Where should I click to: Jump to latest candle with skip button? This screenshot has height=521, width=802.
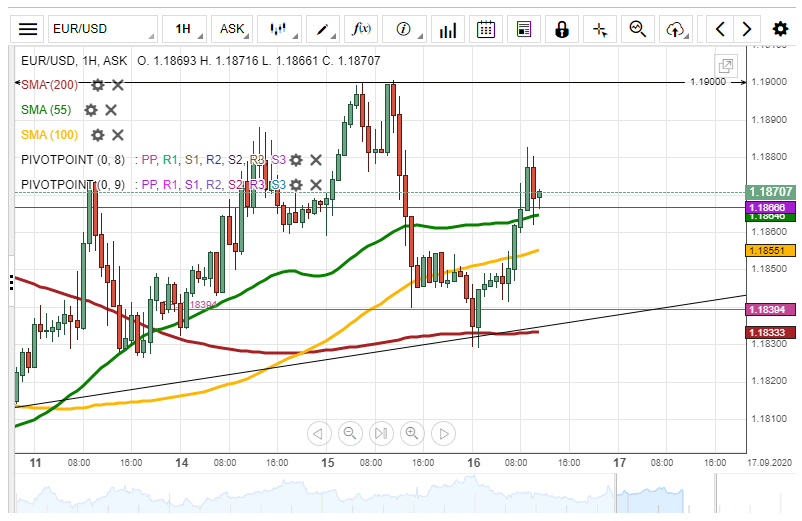coord(380,433)
